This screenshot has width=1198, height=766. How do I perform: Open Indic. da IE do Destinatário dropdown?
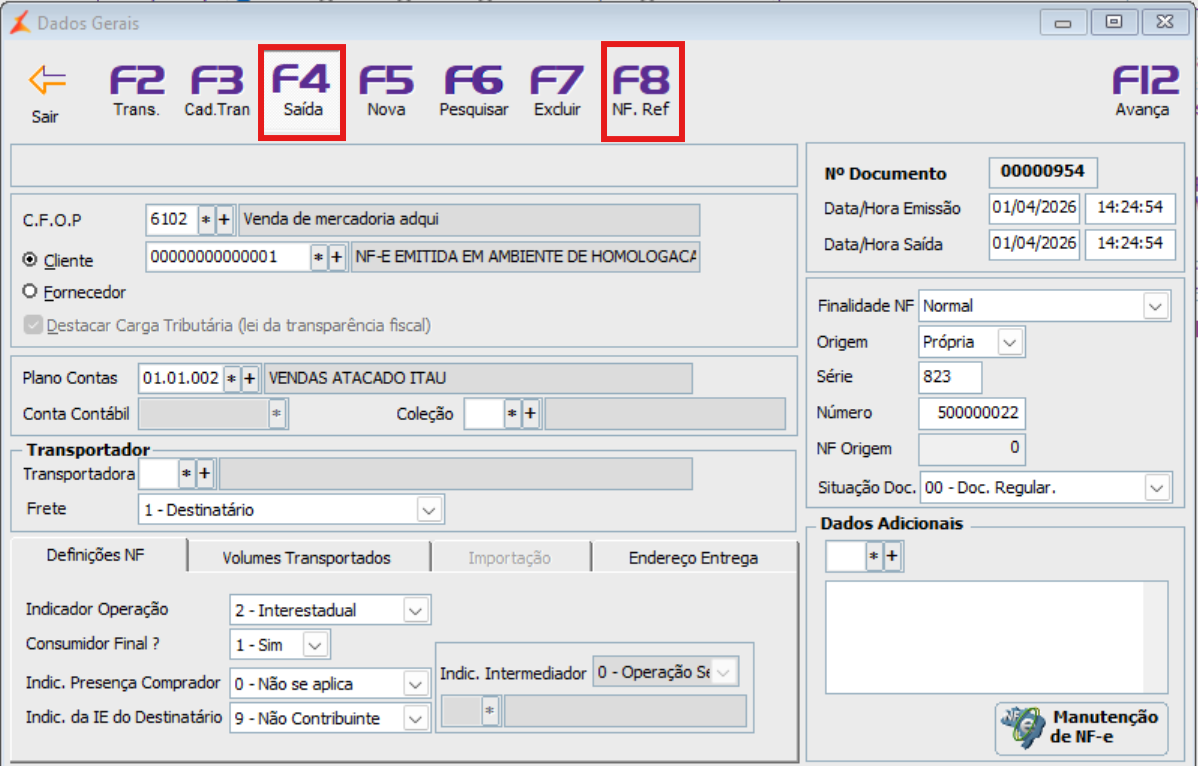415,718
